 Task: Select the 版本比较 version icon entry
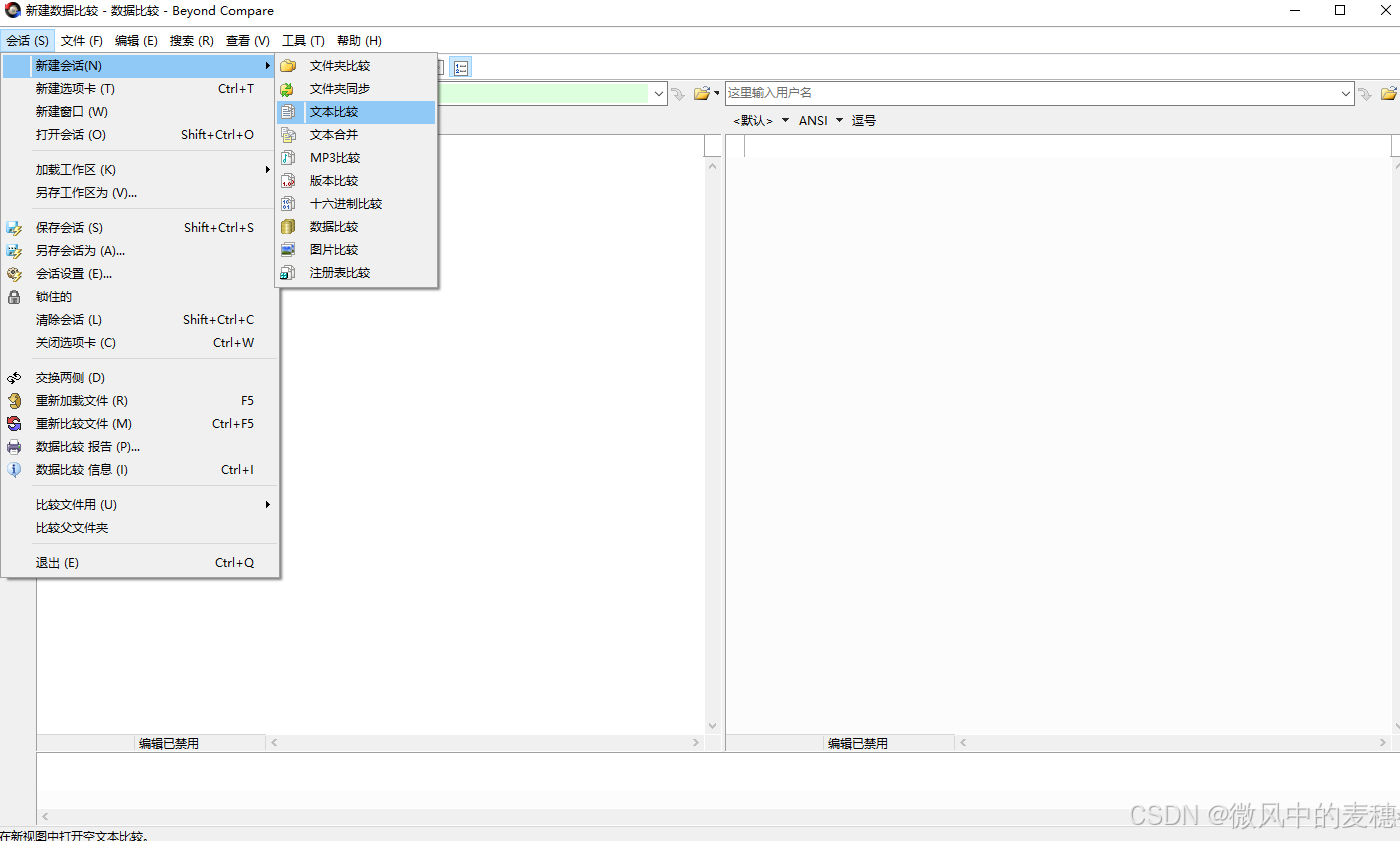click(x=288, y=181)
